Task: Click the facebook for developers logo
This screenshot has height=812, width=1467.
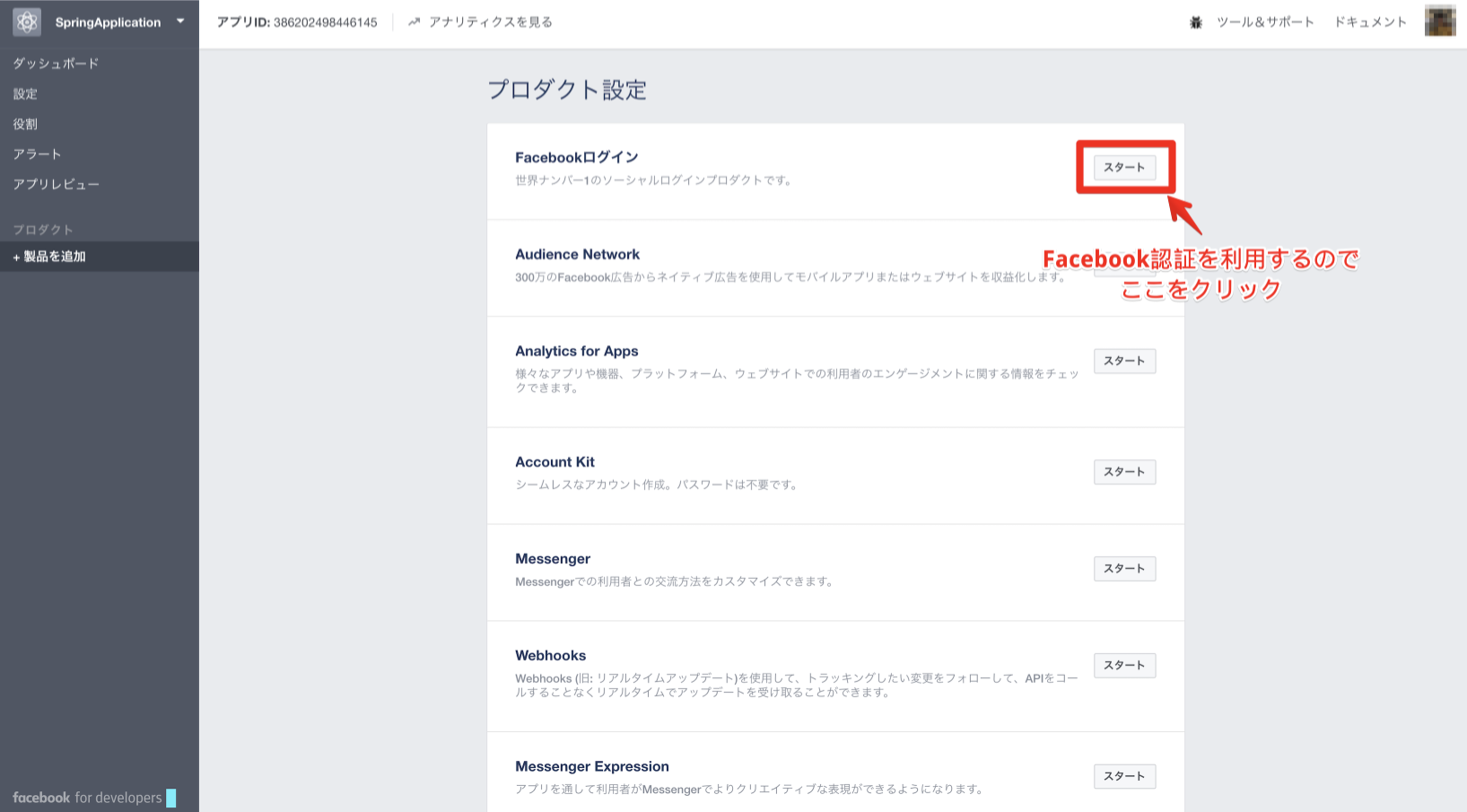Action: tap(94, 798)
